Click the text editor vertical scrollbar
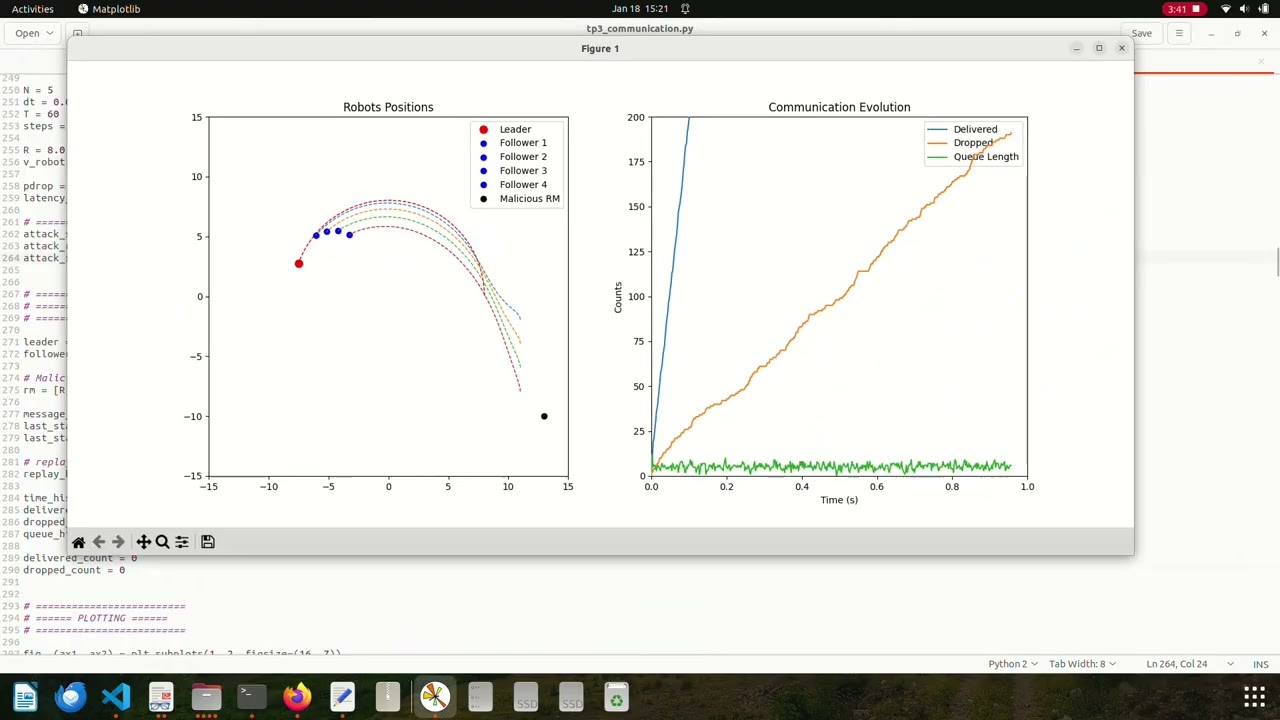 click(1277, 264)
